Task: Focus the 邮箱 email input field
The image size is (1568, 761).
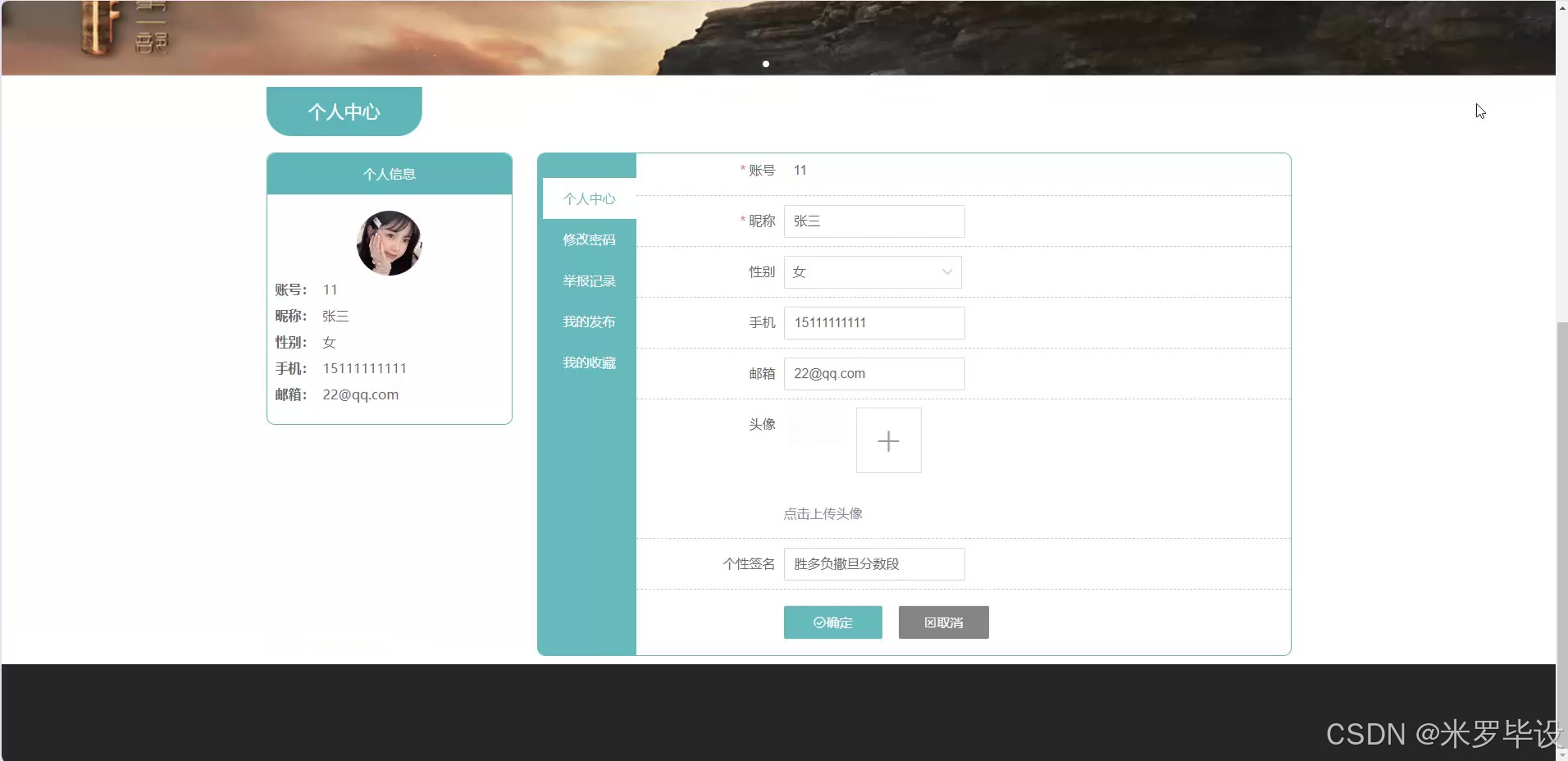Action: click(x=874, y=374)
